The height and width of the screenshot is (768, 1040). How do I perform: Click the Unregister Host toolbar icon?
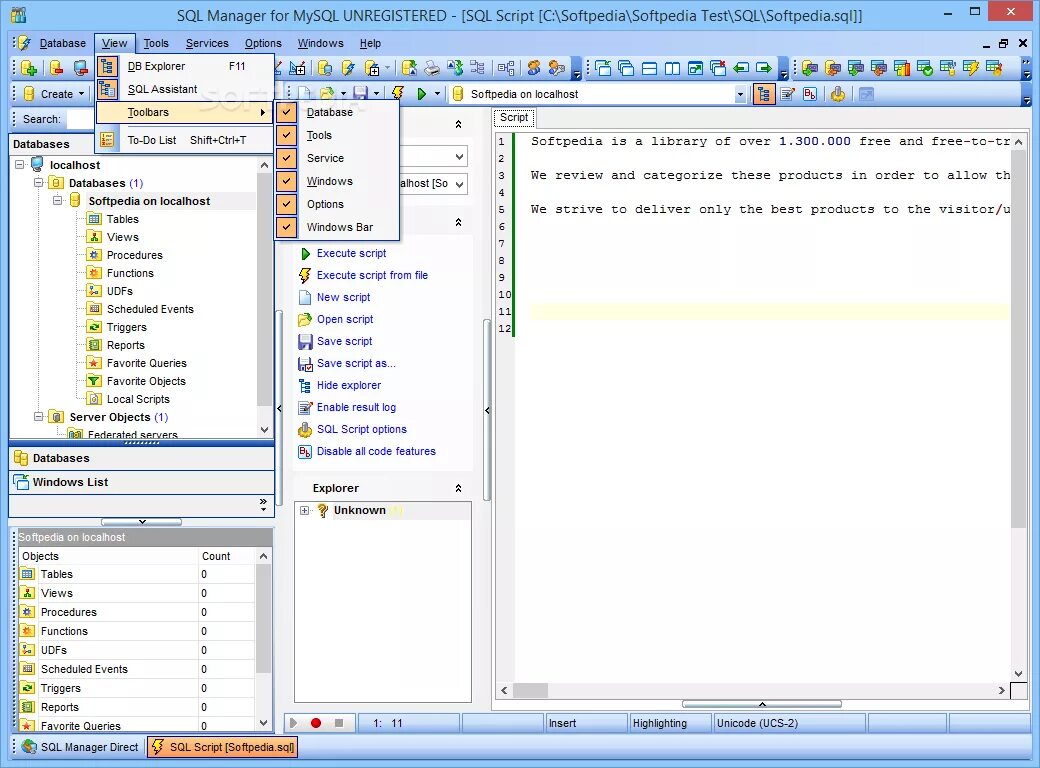click(80, 68)
